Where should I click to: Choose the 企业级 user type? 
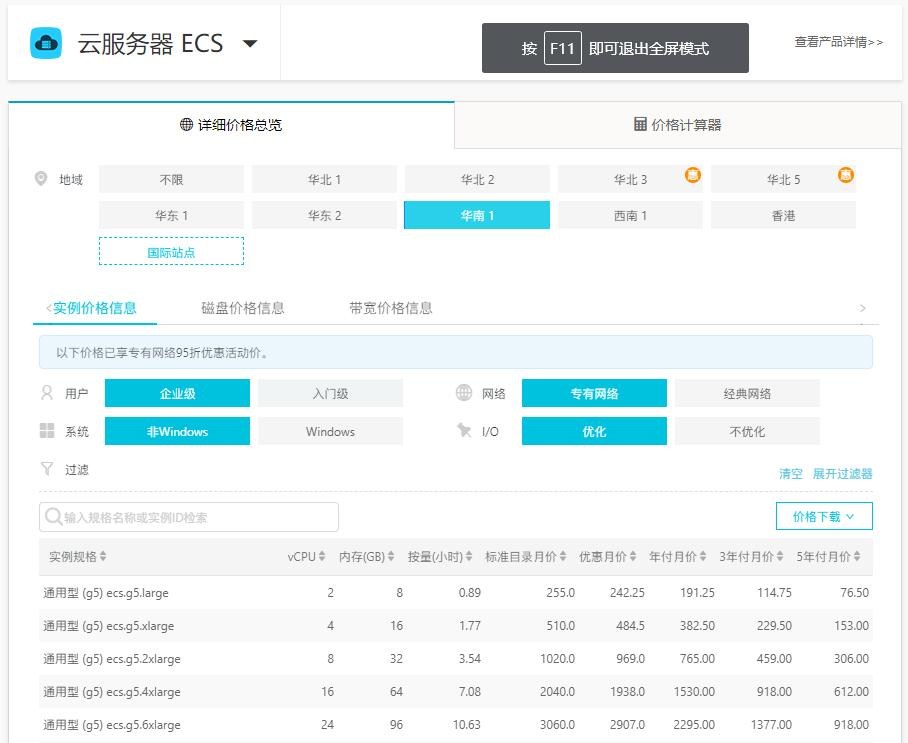(177, 393)
